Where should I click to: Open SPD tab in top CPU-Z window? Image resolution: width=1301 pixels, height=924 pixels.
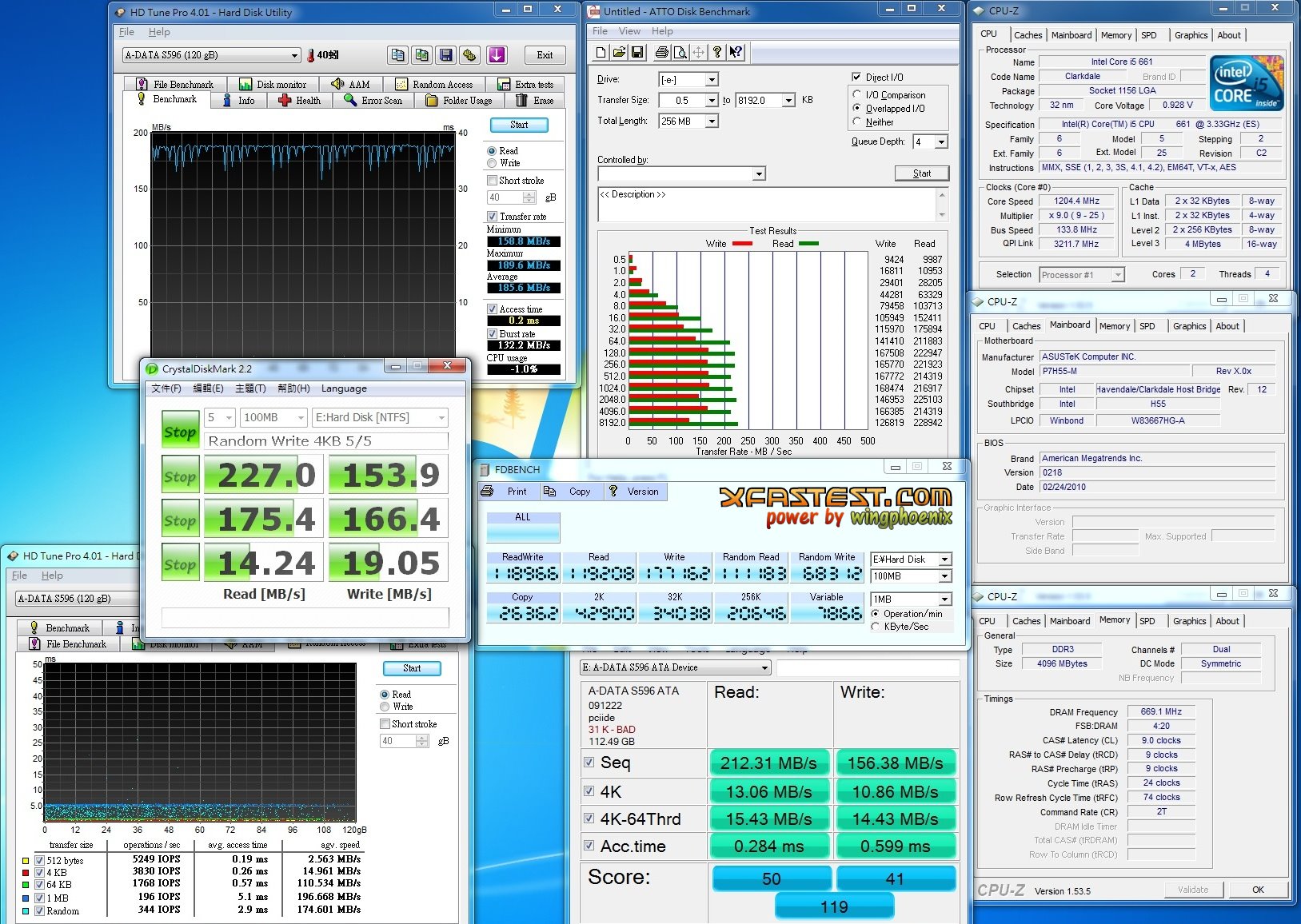pos(1148,35)
